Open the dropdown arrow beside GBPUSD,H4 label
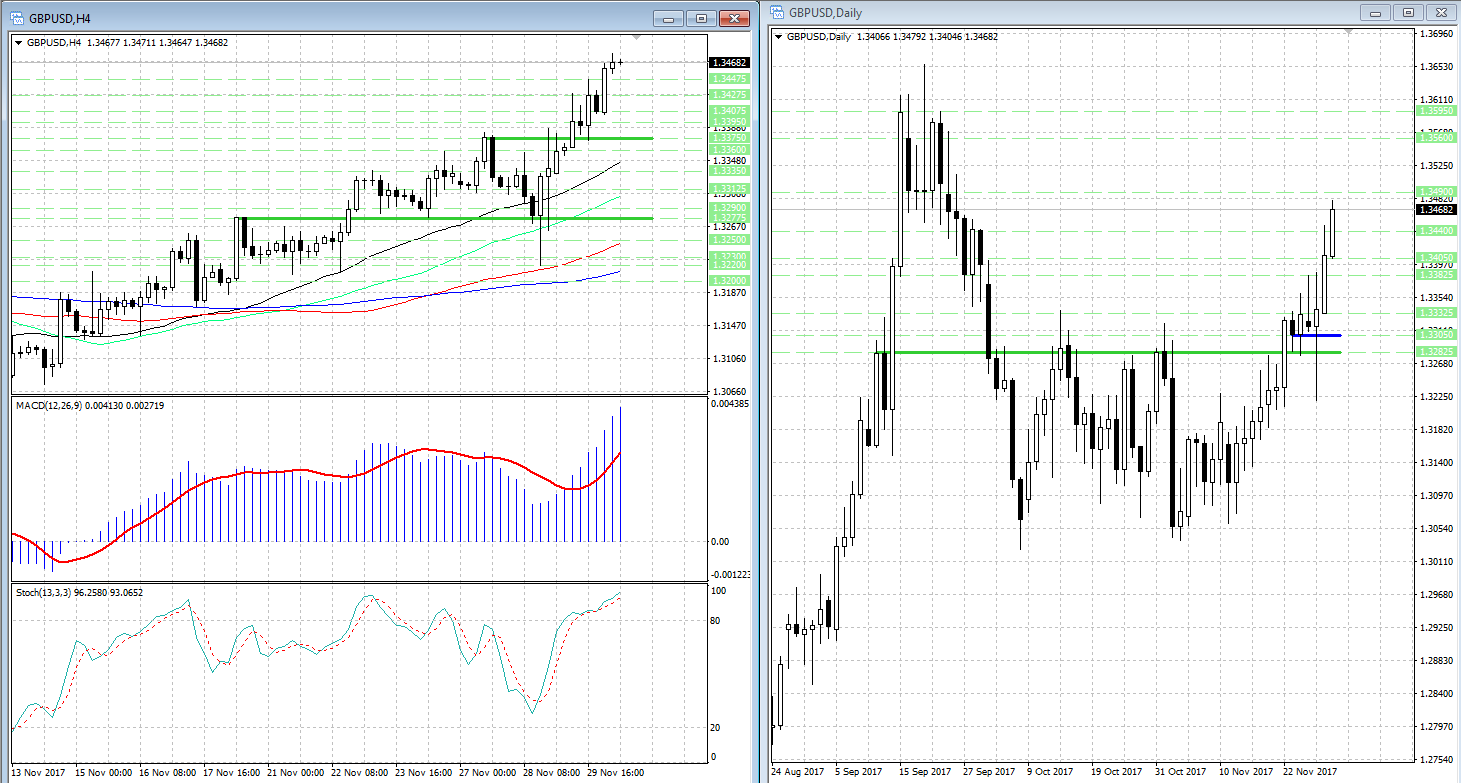 (19, 43)
